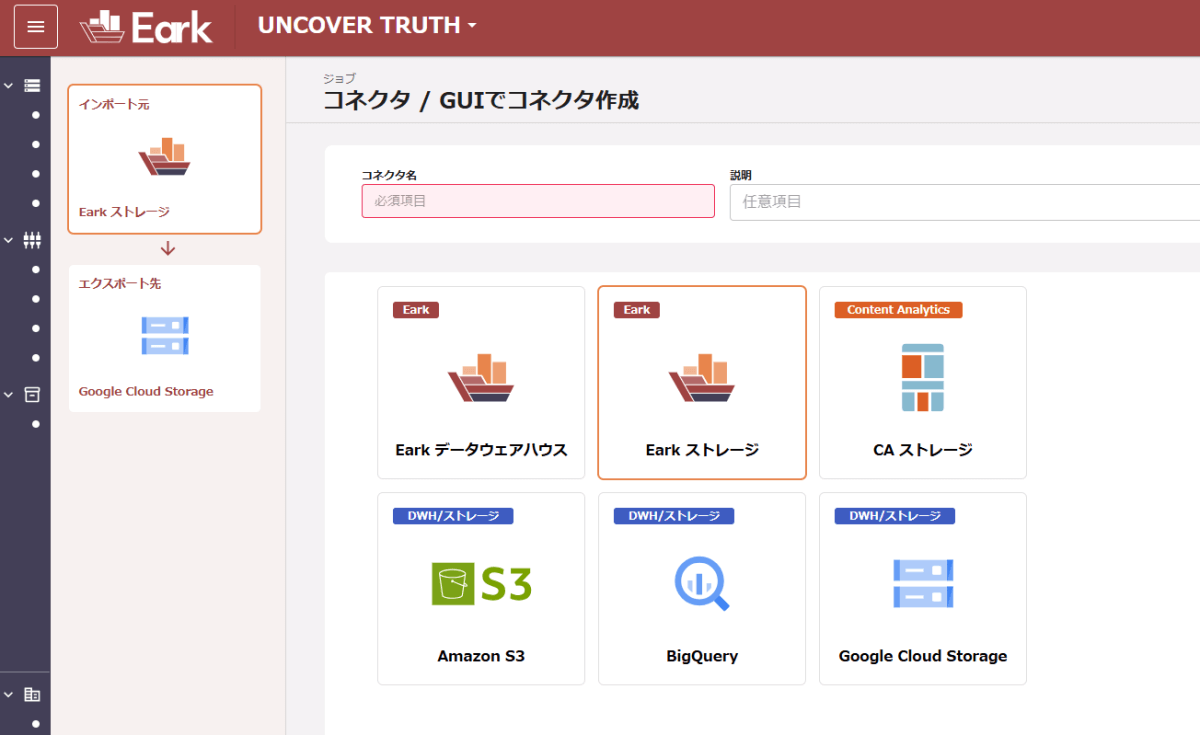Click the 説明 optional input field
1200x735 pixels.
click(x=965, y=201)
